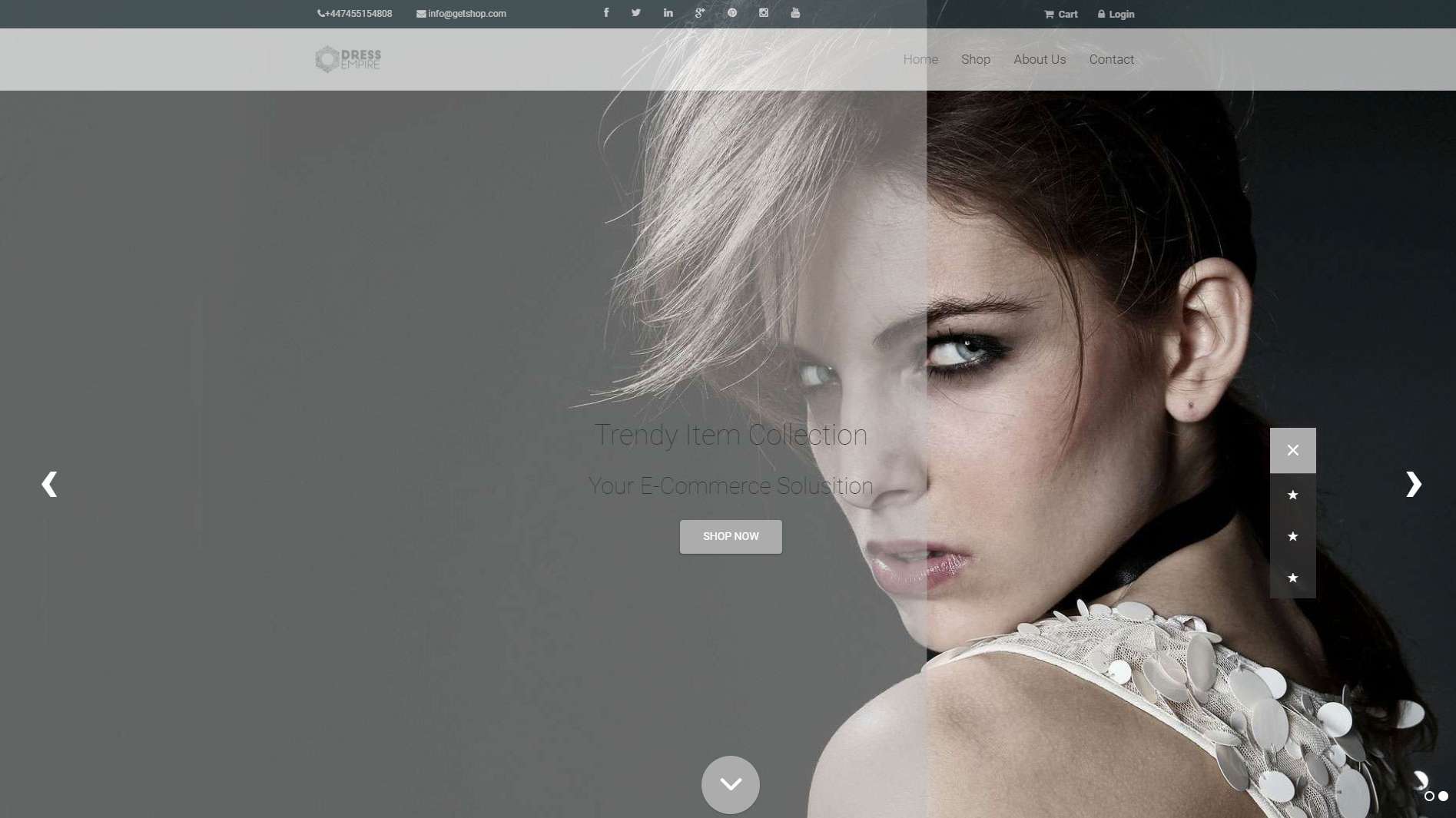Image resolution: width=1456 pixels, height=818 pixels.
Task: Open the YouTube social icon
Action: click(795, 13)
